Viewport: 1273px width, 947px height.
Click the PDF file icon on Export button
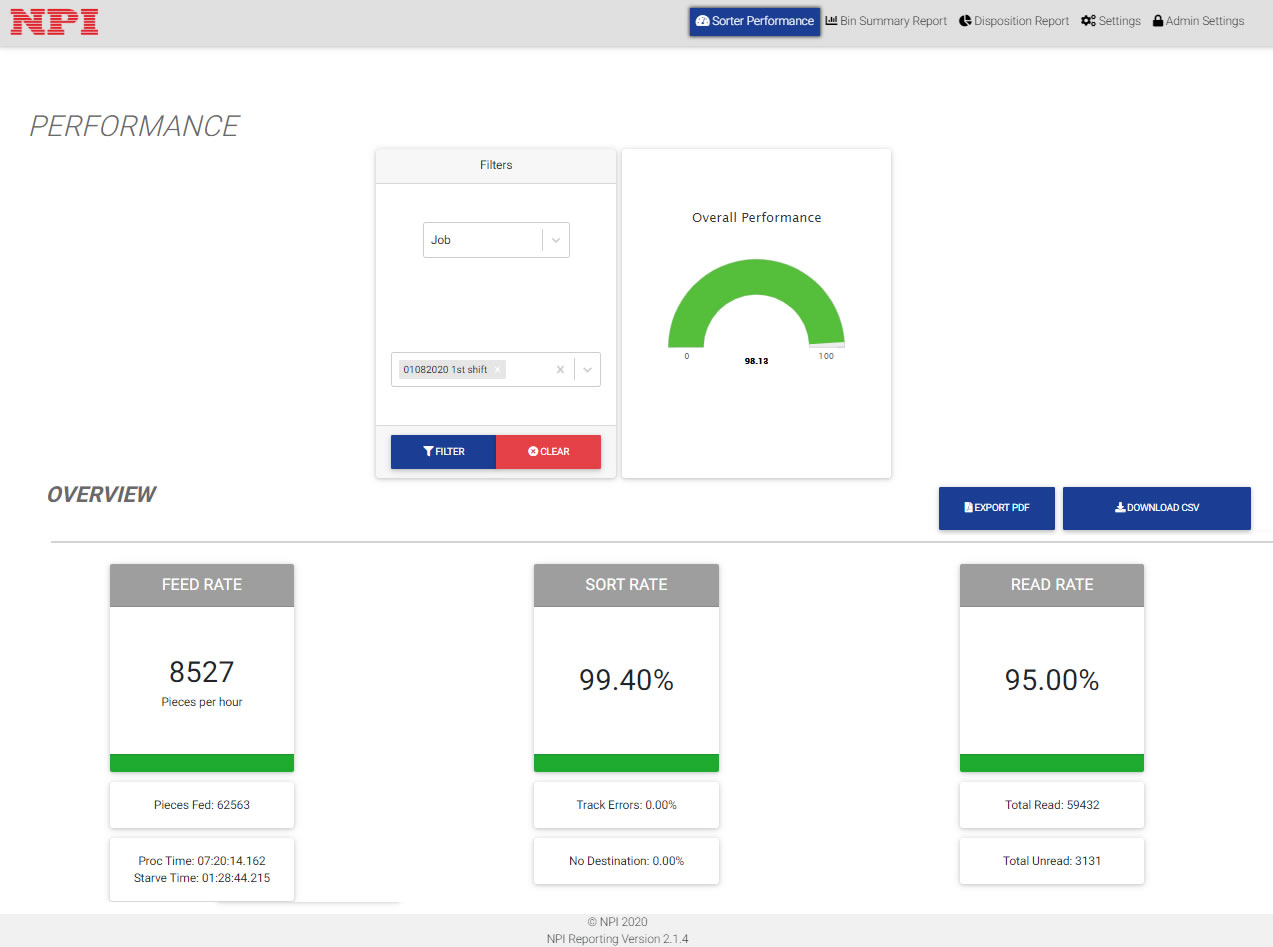click(968, 508)
